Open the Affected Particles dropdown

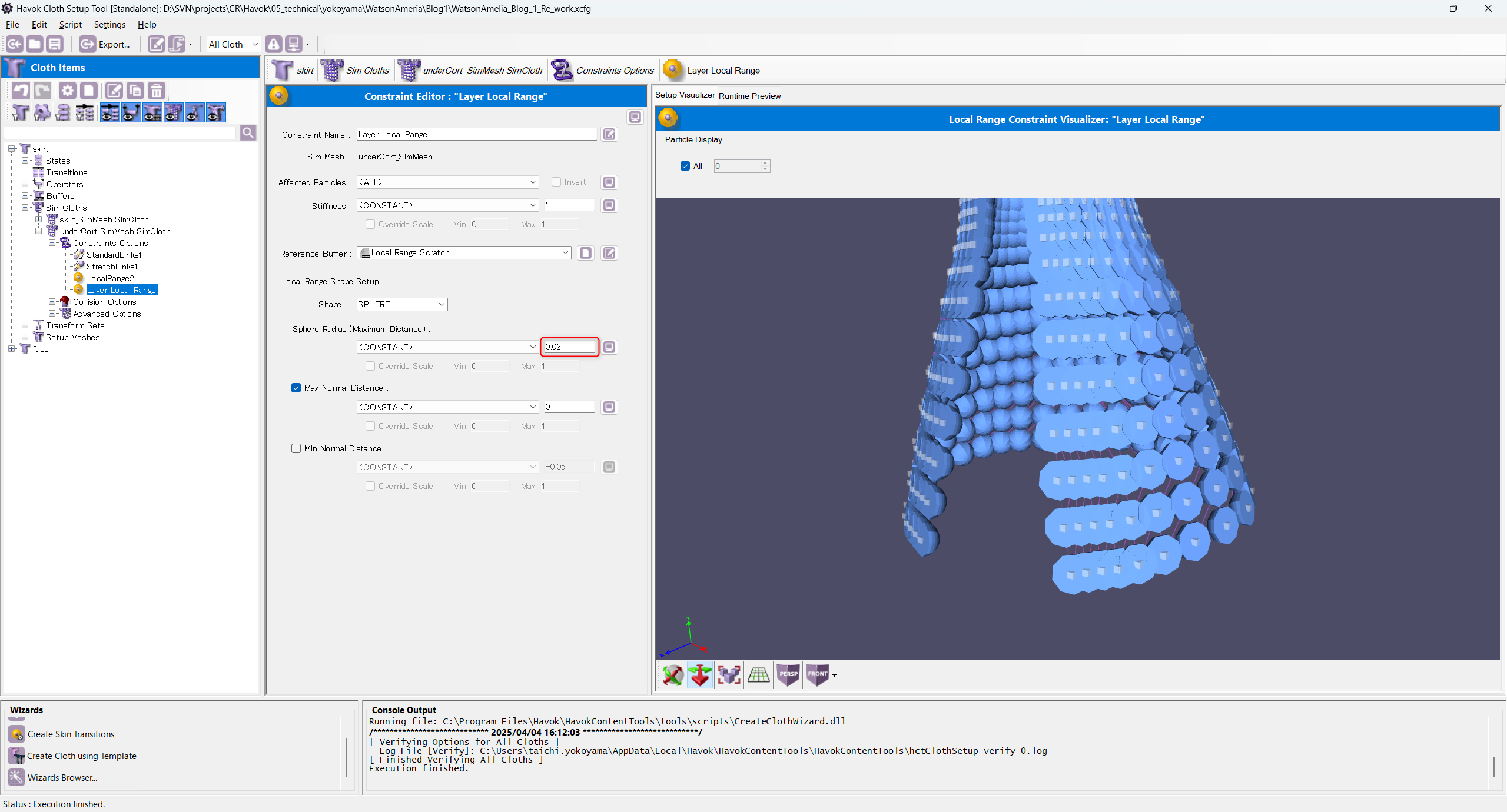[x=447, y=182]
